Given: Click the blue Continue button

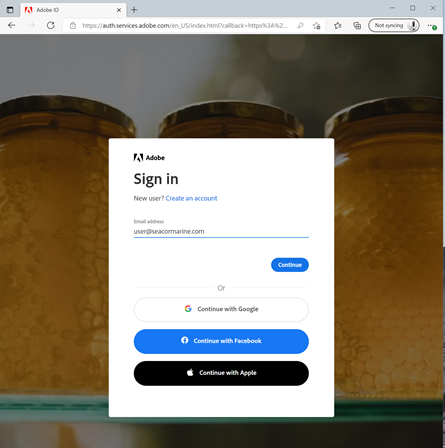Looking at the screenshot, I should click(x=290, y=265).
